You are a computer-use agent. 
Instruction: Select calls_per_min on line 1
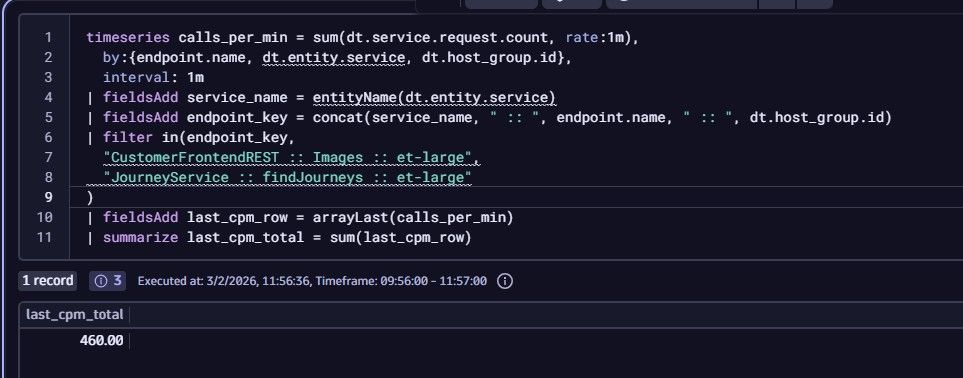[233, 37]
